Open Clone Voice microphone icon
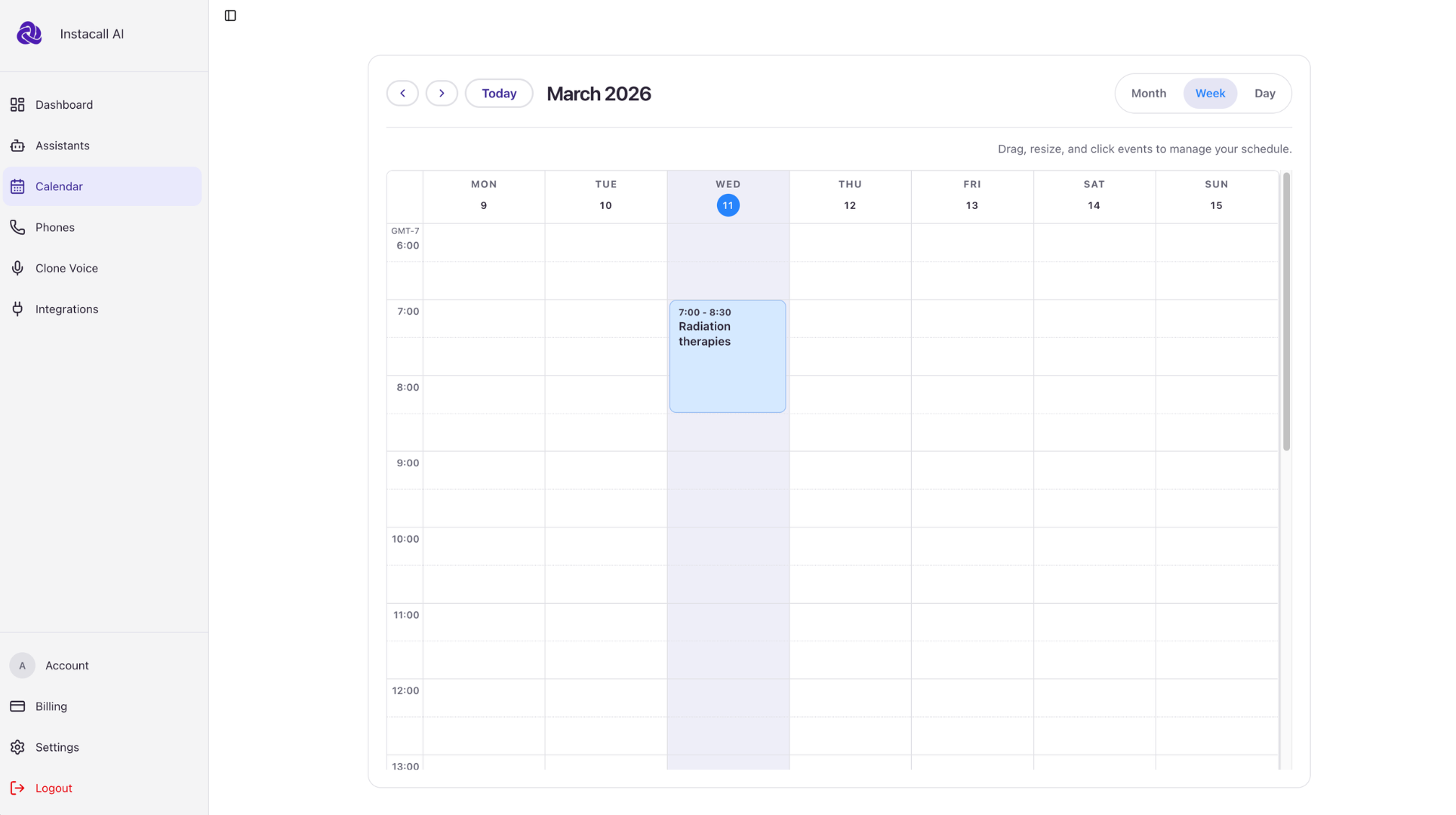 pos(17,268)
